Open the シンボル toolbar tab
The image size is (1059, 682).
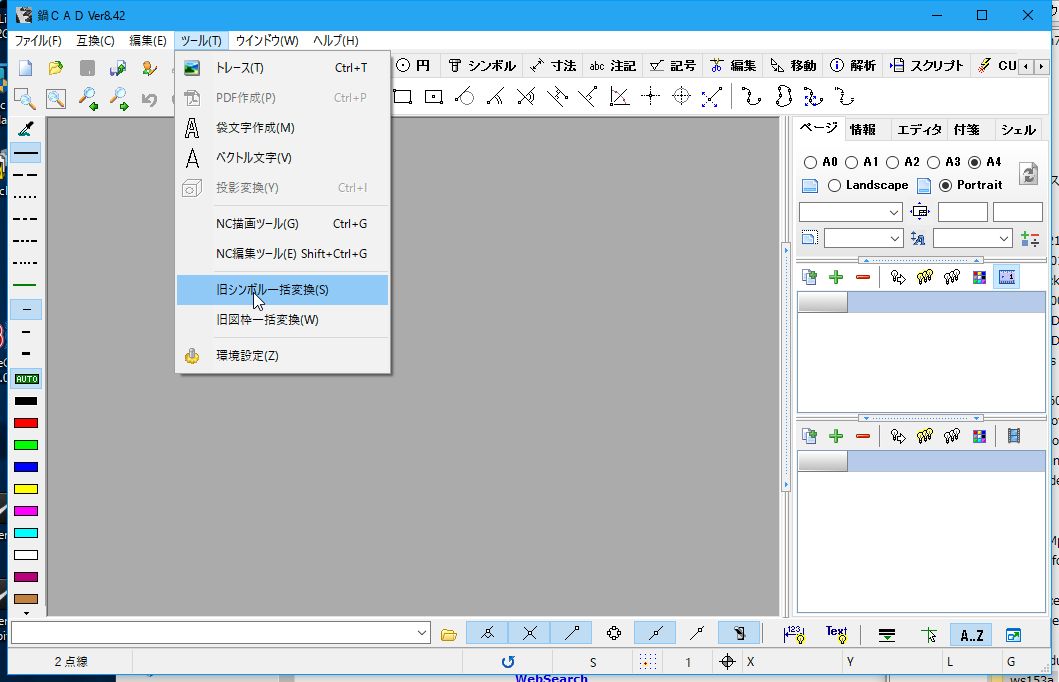(482, 65)
